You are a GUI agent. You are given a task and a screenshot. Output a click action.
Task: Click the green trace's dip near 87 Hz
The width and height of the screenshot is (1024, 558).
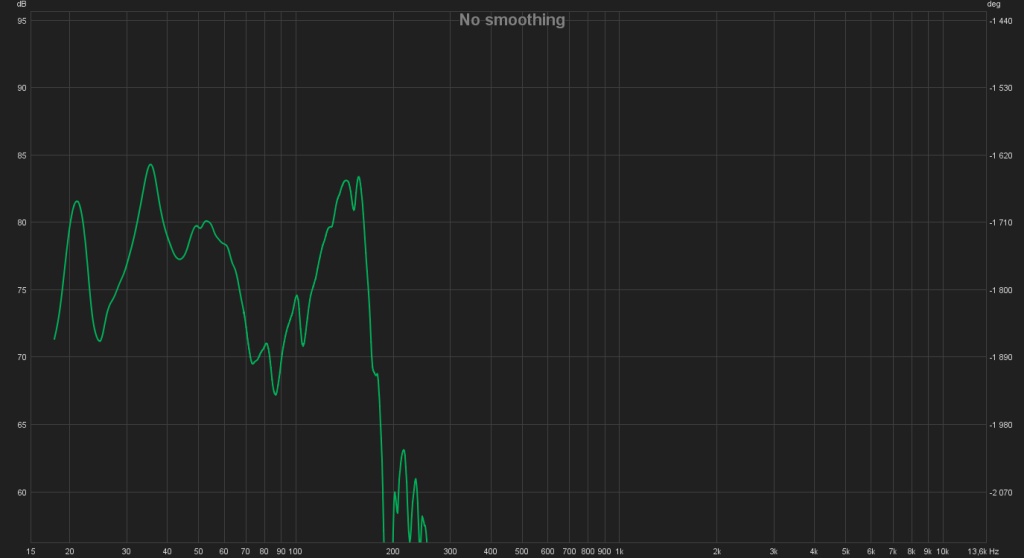pos(276,394)
